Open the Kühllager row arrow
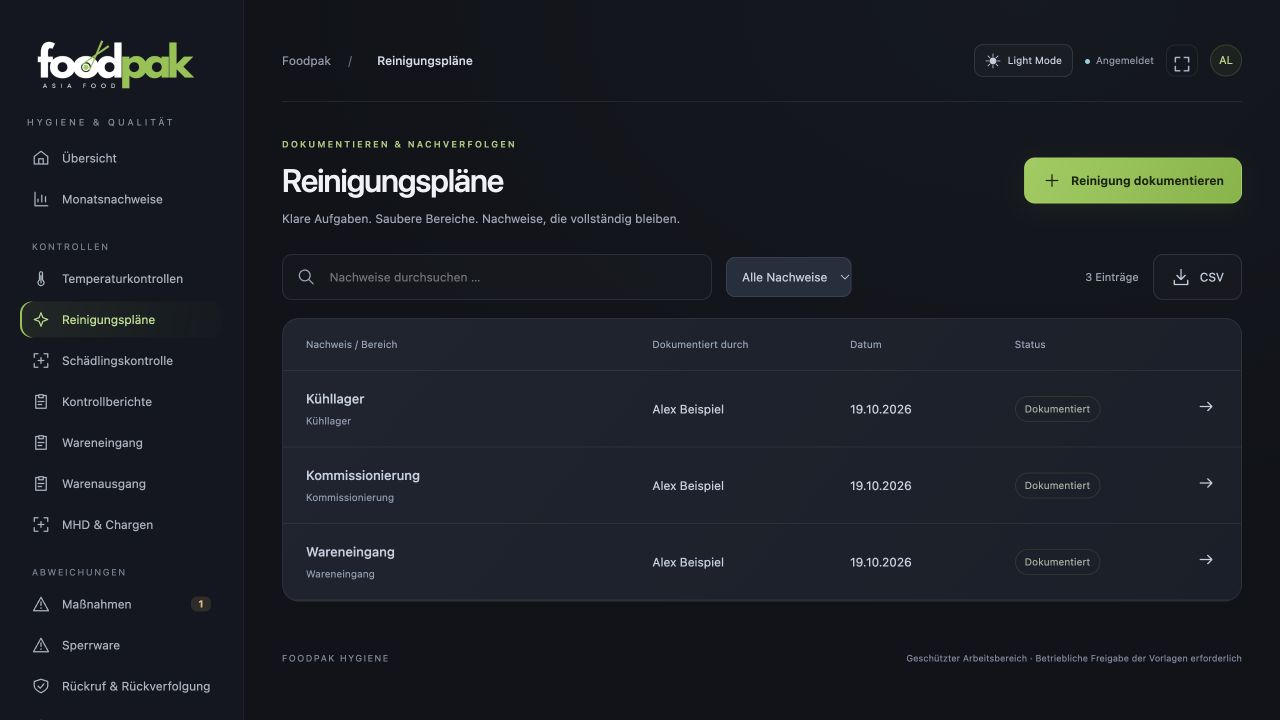This screenshot has height=720, width=1280. (x=1206, y=407)
